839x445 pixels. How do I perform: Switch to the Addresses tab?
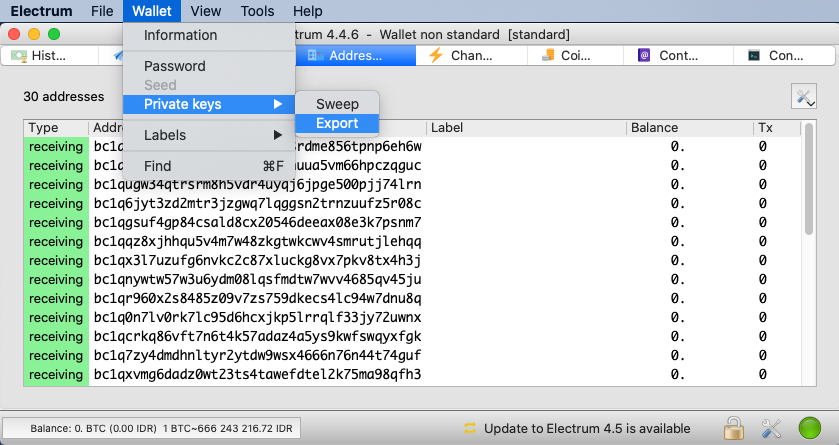coord(355,56)
